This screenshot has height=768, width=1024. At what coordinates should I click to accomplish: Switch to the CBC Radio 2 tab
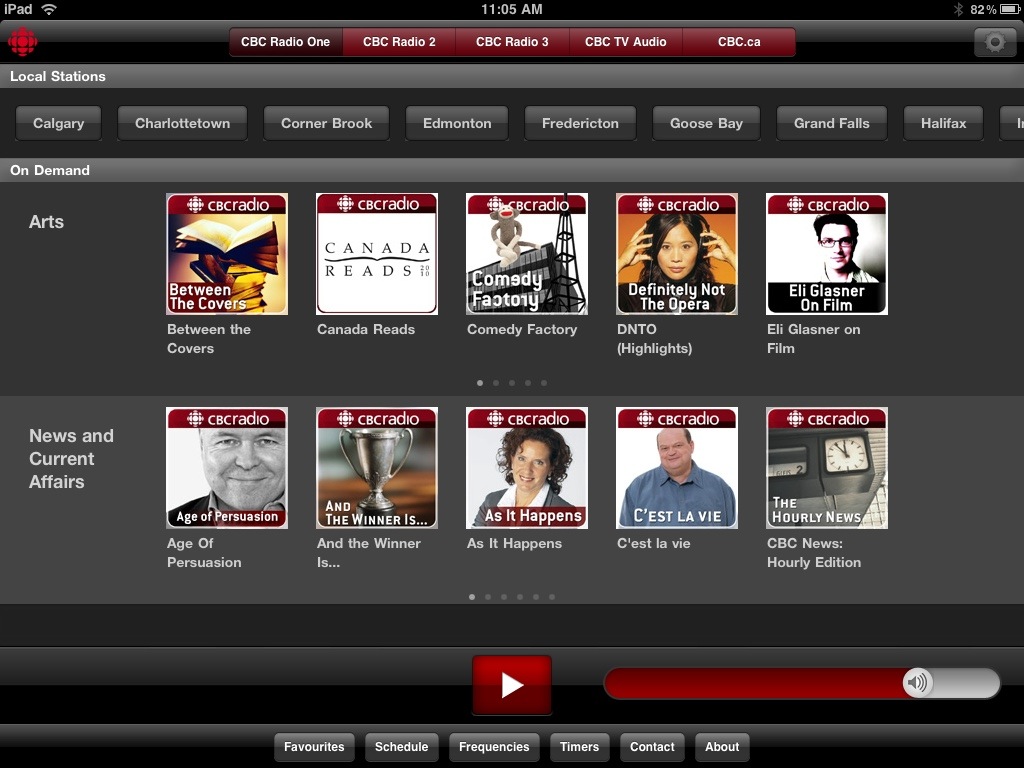[x=399, y=42]
